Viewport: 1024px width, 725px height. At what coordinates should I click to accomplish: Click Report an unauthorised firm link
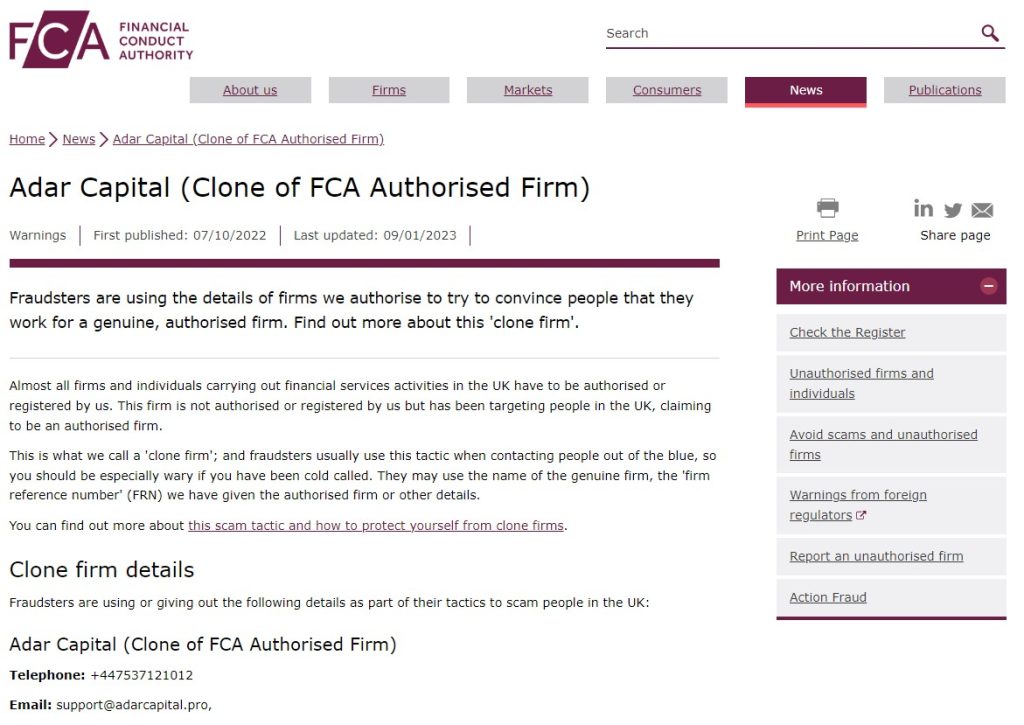tap(876, 556)
